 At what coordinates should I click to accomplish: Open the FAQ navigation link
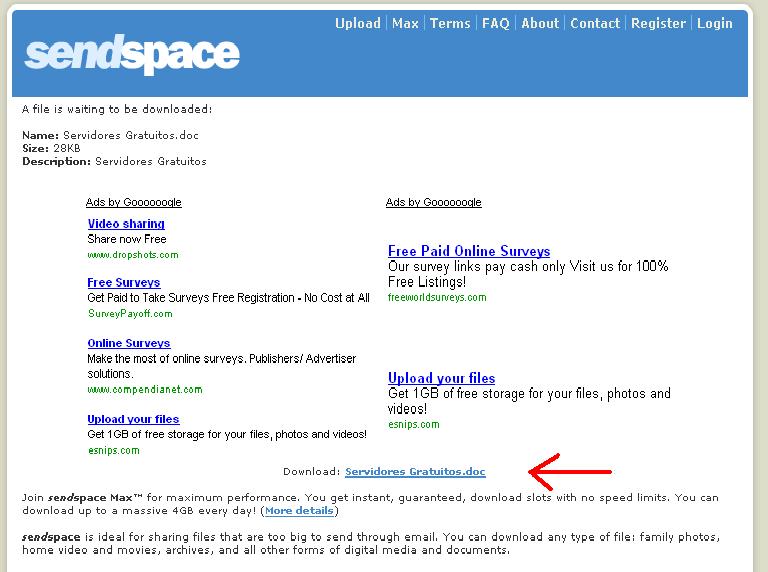(x=495, y=23)
